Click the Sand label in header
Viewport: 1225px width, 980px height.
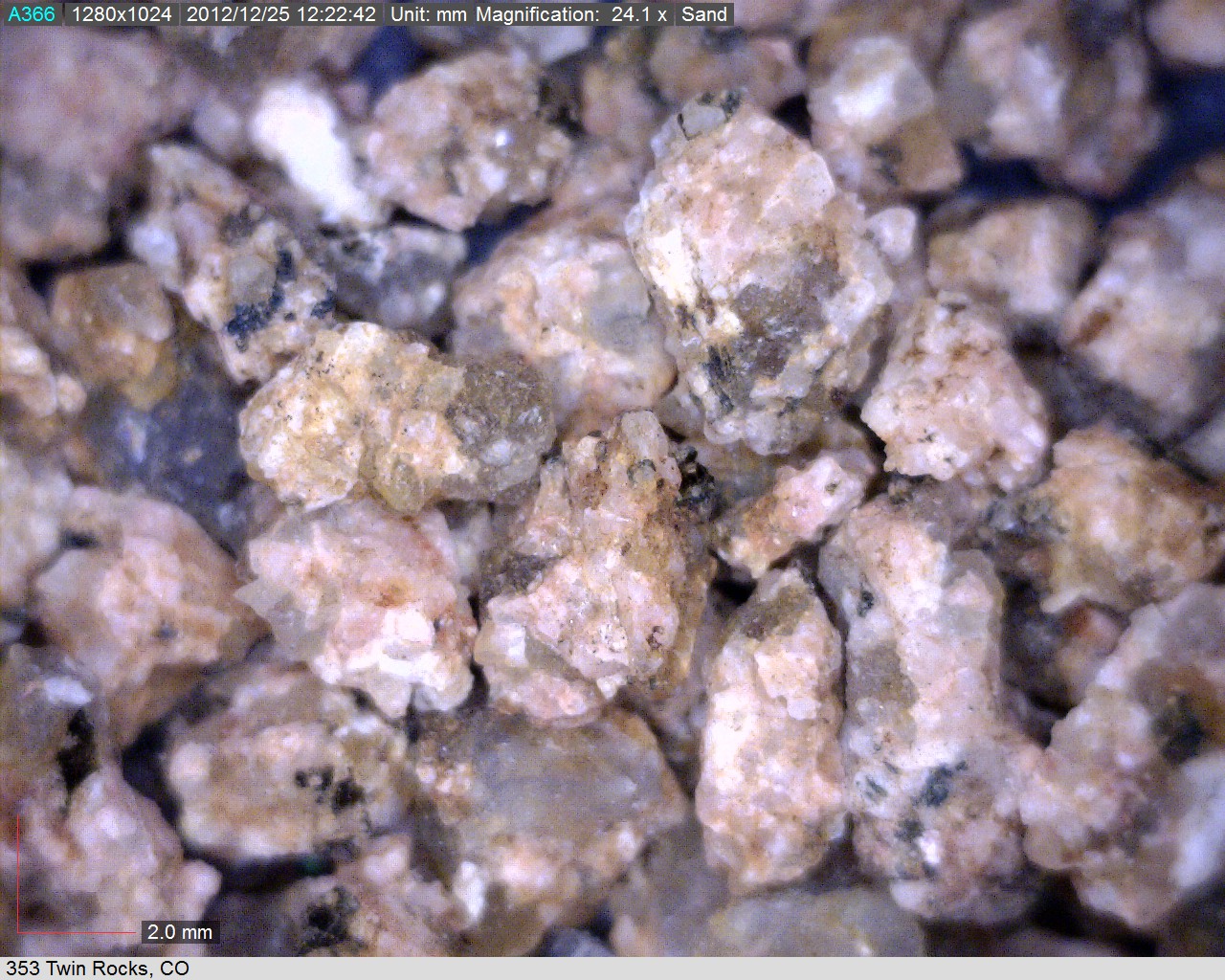pyautogui.click(x=704, y=14)
